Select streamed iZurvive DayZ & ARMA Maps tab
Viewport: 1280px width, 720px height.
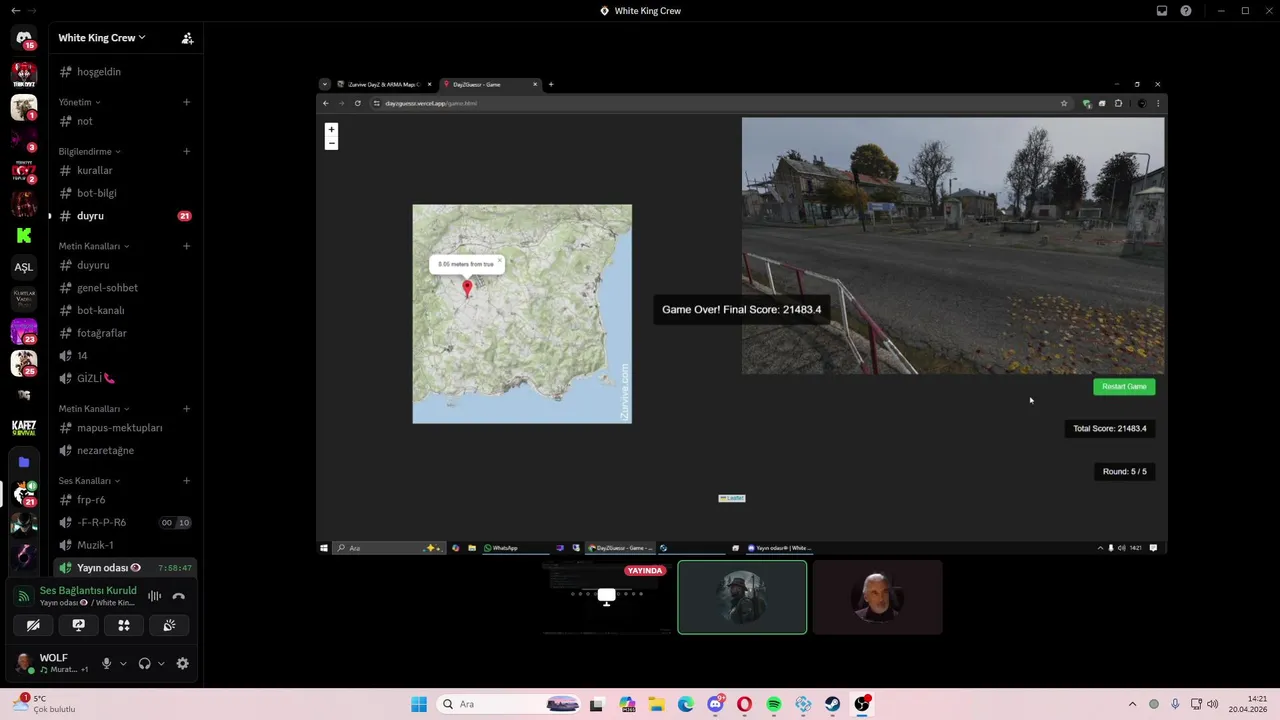coord(384,85)
